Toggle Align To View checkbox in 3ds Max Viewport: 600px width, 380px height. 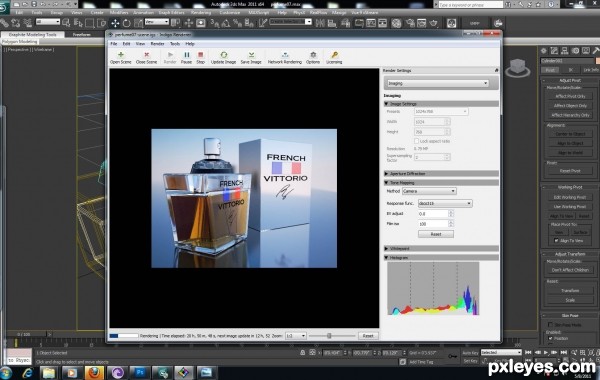tap(556, 240)
